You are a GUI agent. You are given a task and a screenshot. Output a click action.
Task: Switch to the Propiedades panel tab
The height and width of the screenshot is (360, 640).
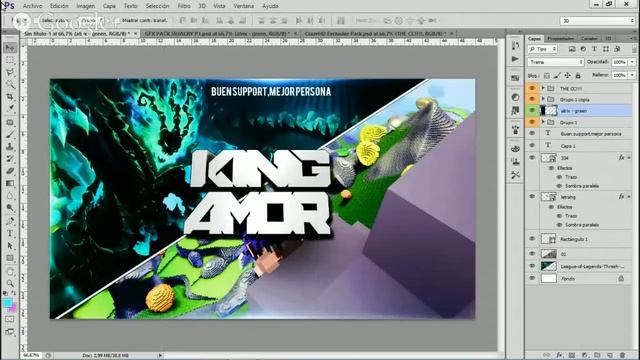[x=560, y=38]
